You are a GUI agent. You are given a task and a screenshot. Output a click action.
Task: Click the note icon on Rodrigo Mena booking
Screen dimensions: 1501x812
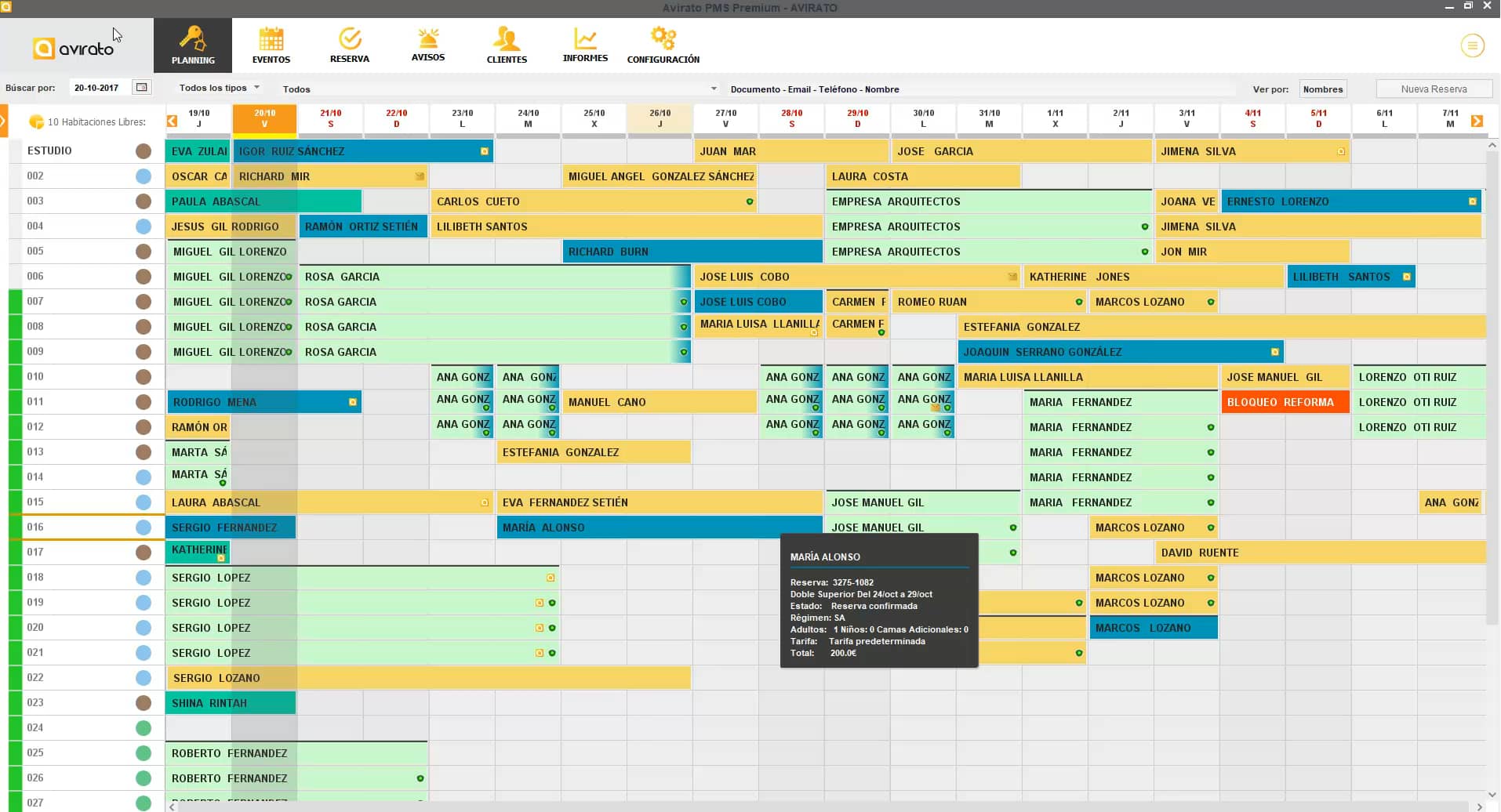pos(353,402)
